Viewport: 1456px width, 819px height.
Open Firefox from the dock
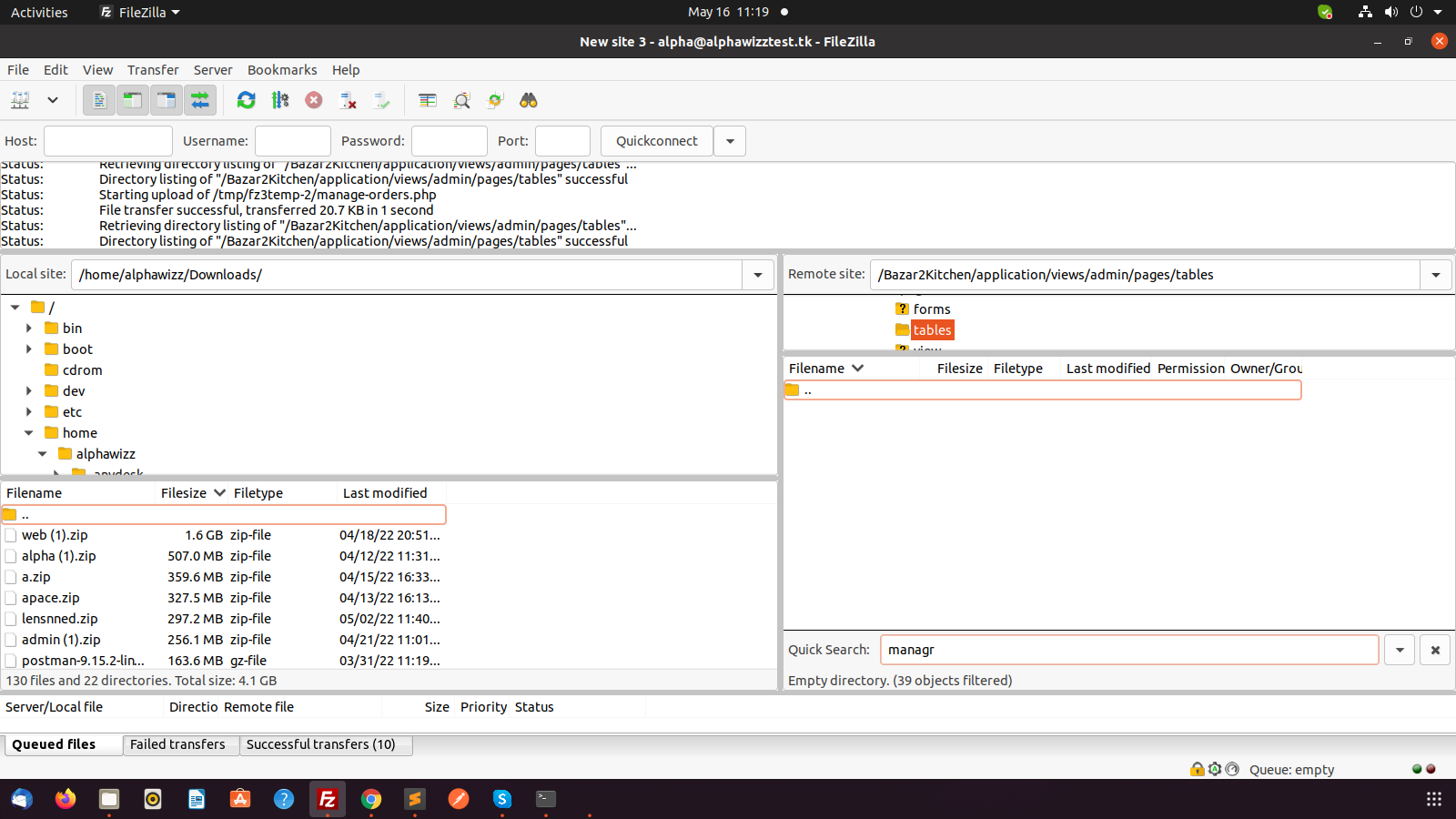(x=66, y=799)
